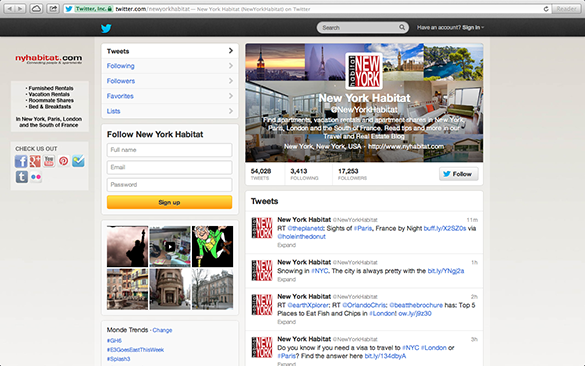Screen dimensions: 585x366
Task: View the 3,413 following count
Action: [304, 174]
